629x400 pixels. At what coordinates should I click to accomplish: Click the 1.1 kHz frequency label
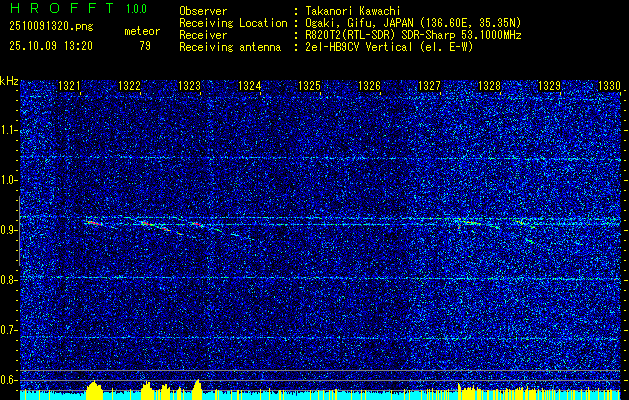(x=9, y=130)
